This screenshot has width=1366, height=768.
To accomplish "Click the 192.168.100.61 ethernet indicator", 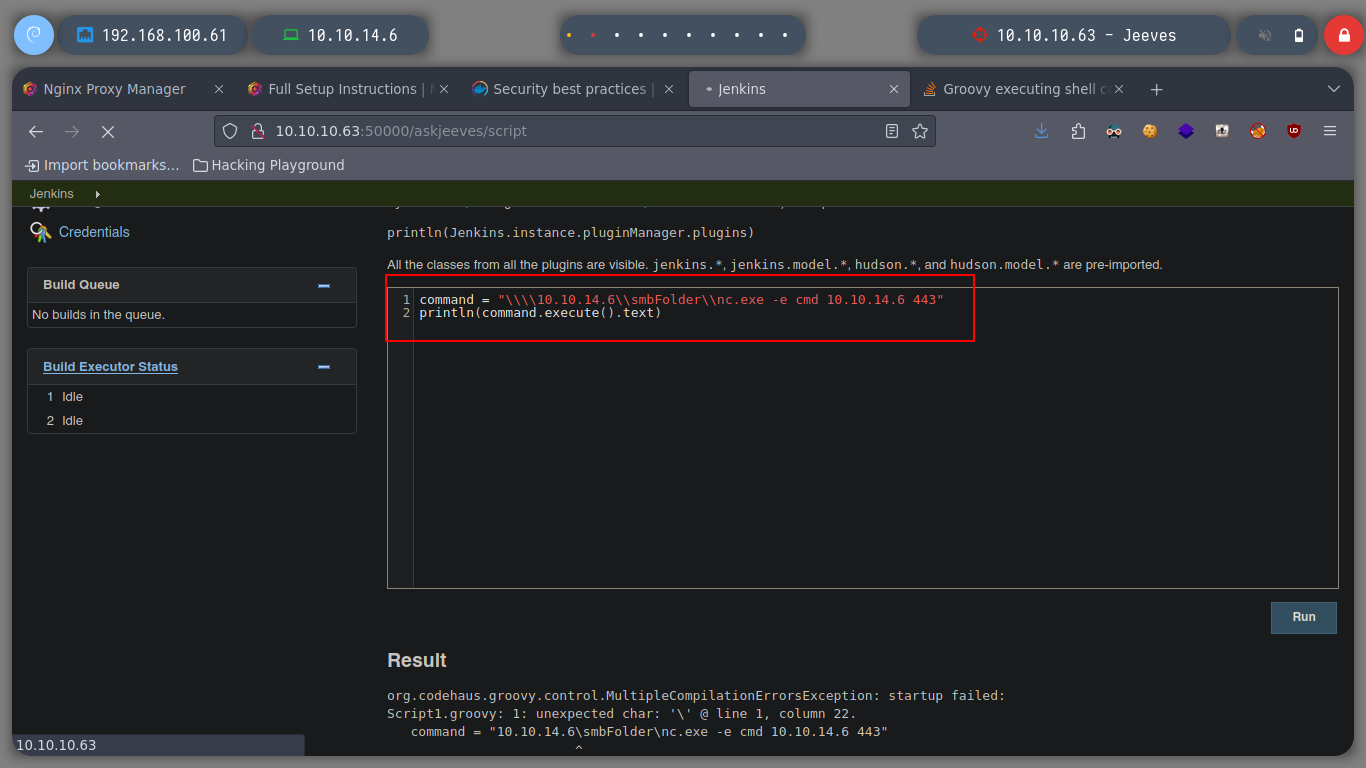I will coord(152,35).
